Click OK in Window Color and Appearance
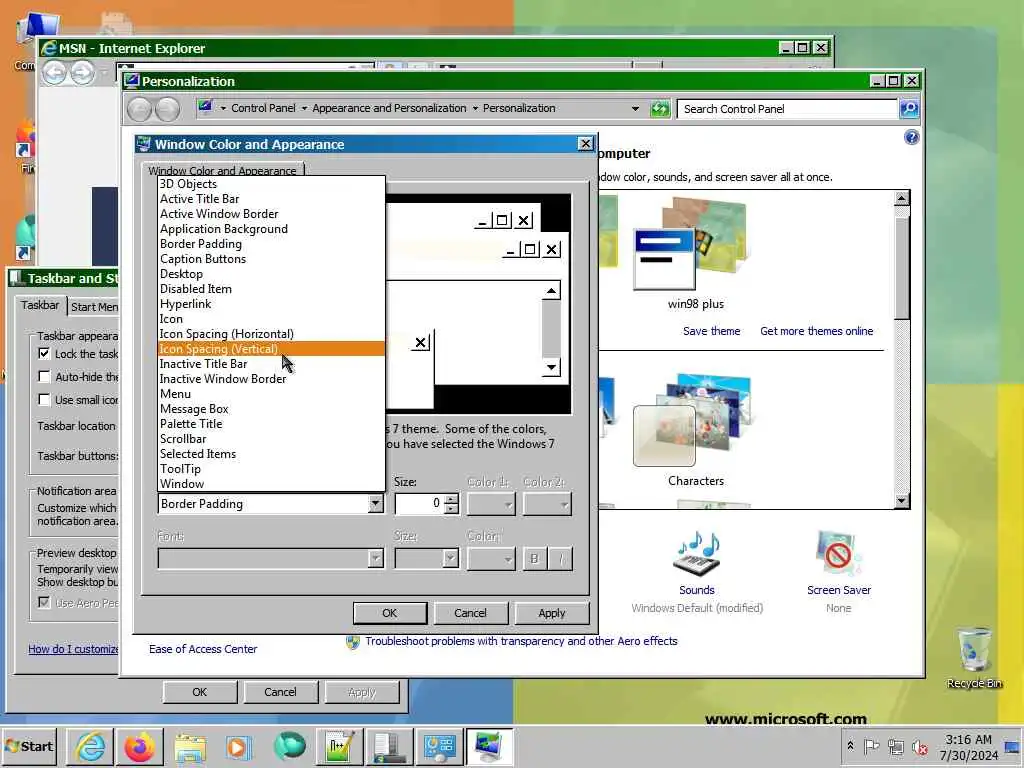Viewport: 1024px width, 768px height. [390, 613]
